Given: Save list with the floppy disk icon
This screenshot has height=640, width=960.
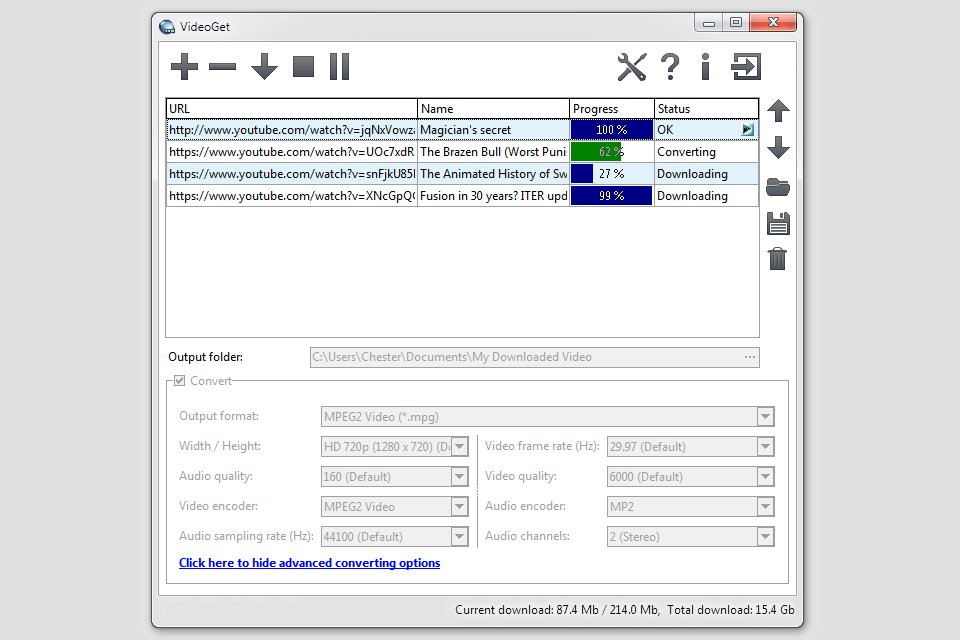Looking at the screenshot, I should (x=778, y=224).
